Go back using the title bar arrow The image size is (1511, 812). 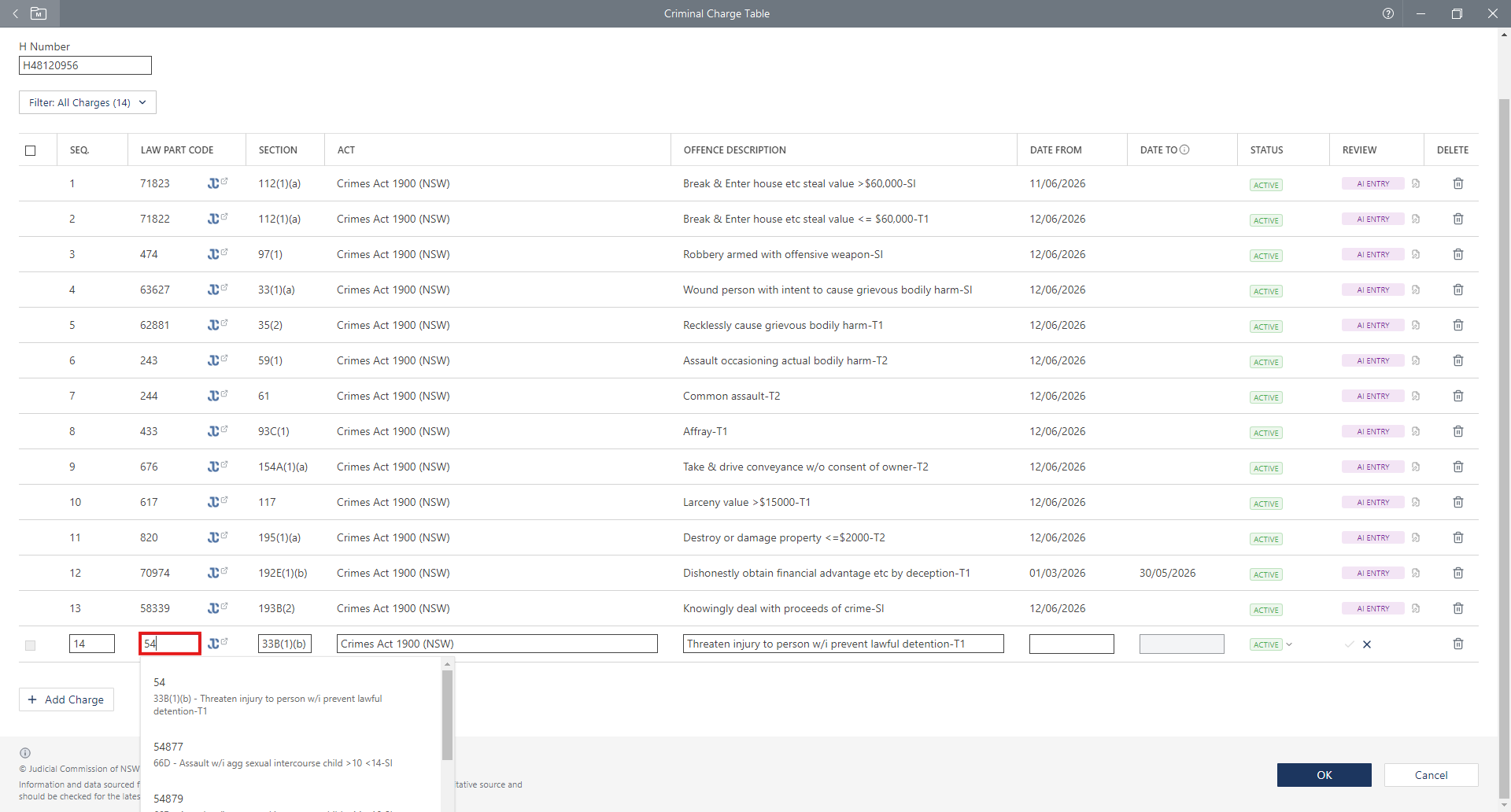(x=16, y=13)
